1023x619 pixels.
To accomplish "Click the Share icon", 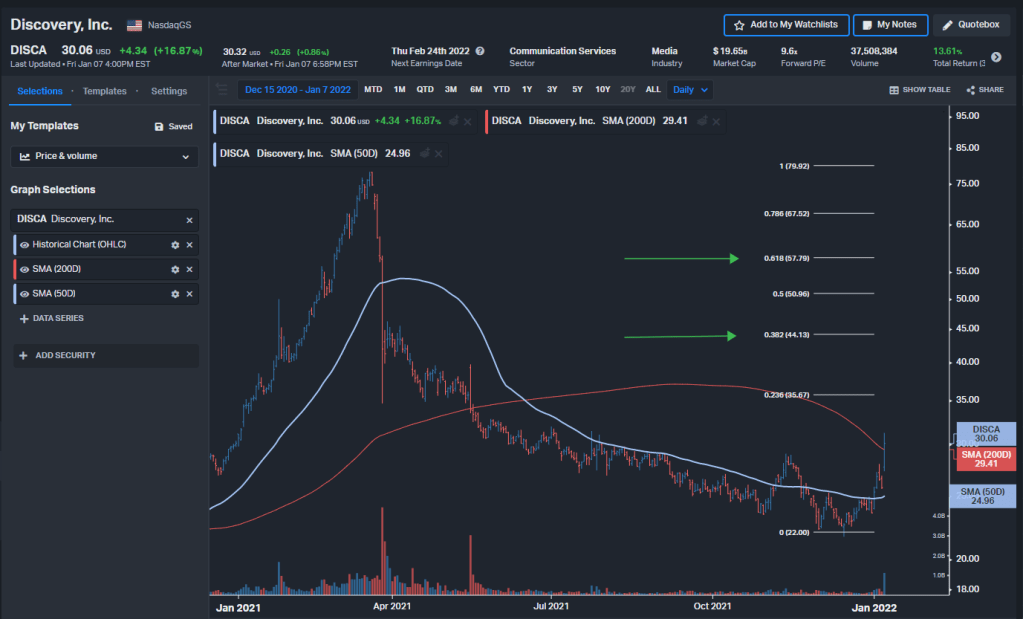I will [x=971, y=90].
